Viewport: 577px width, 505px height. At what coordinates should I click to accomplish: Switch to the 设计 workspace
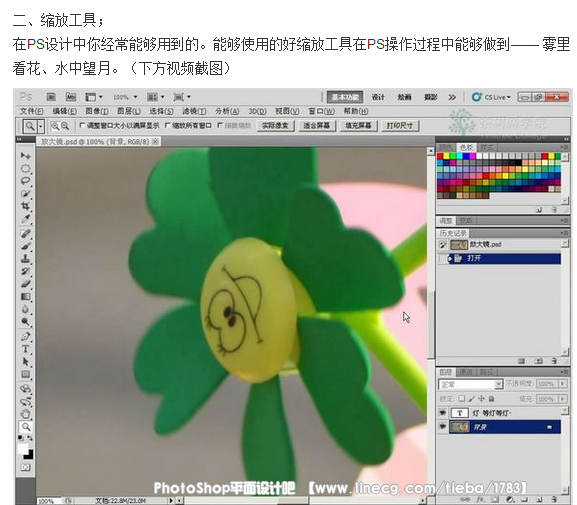click(378, 97)
